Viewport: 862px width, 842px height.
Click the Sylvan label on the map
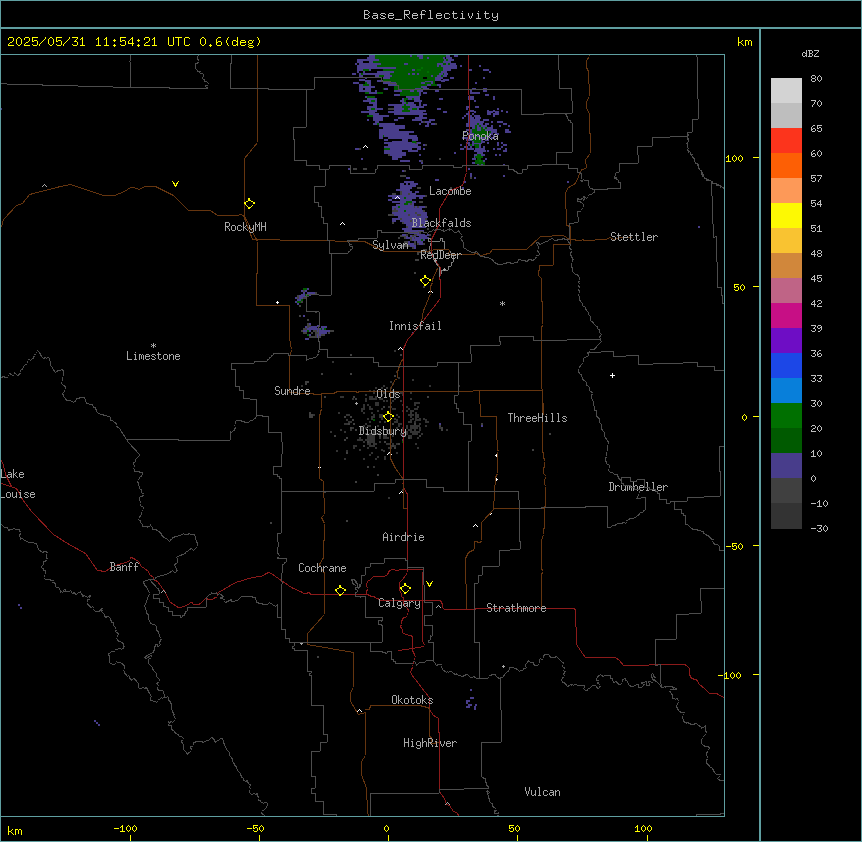tap(390, 245)
